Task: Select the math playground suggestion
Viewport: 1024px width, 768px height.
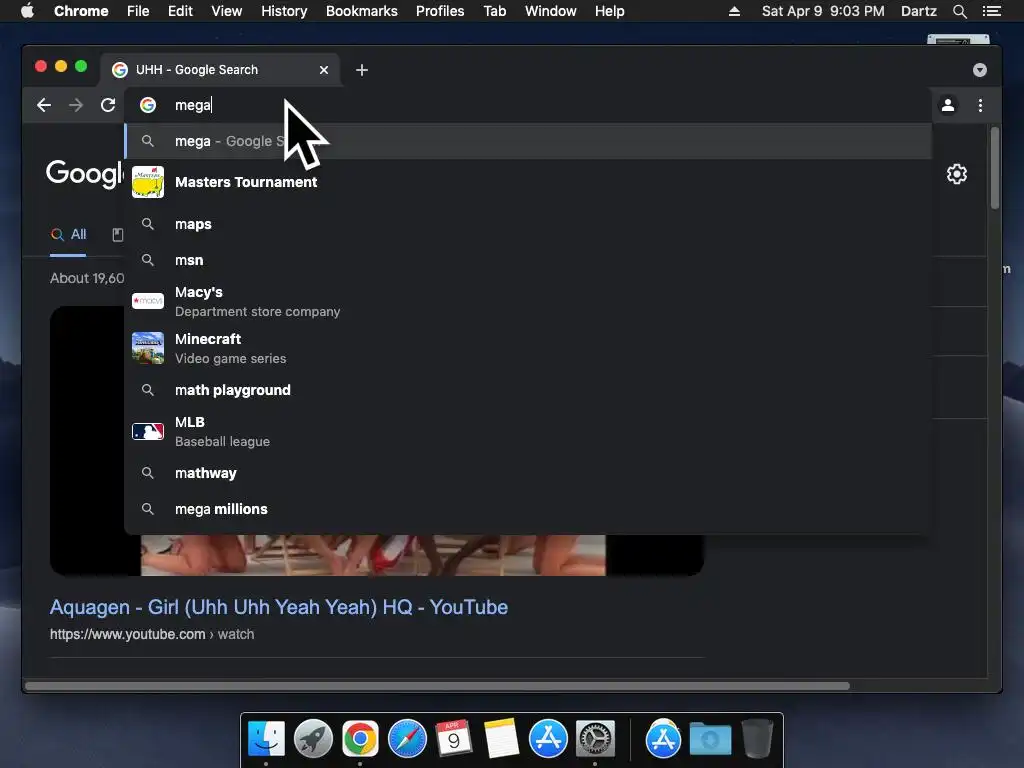Action: (x=528, y=390)
